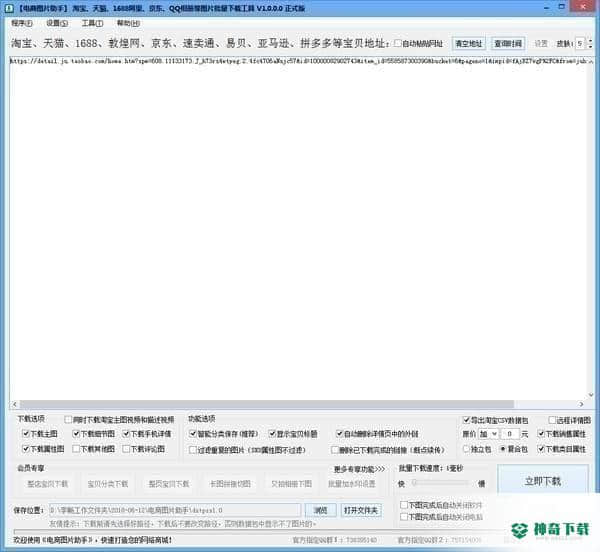Screen dimensions: 600x552
Task: Open the 更多专享功能>>> link
Action: click(359, 469)
